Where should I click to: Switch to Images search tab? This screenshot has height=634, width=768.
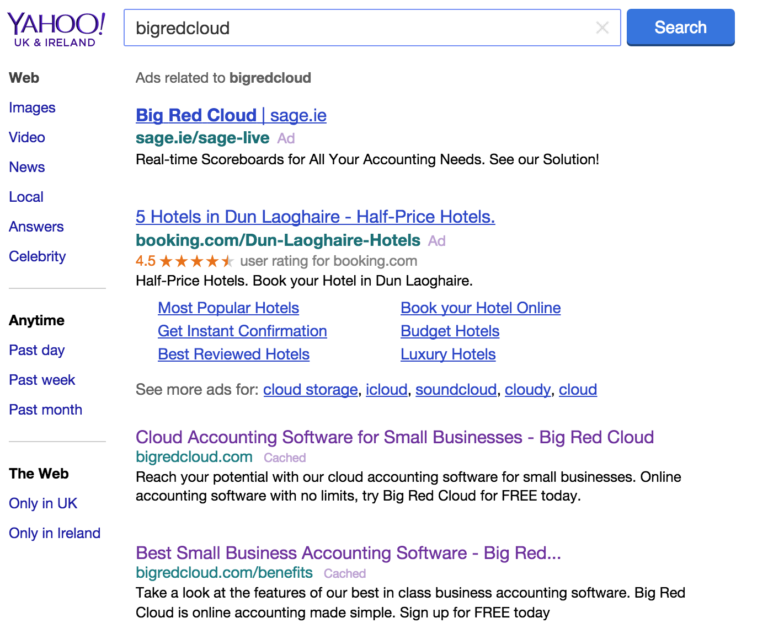[x=32, y=108]
